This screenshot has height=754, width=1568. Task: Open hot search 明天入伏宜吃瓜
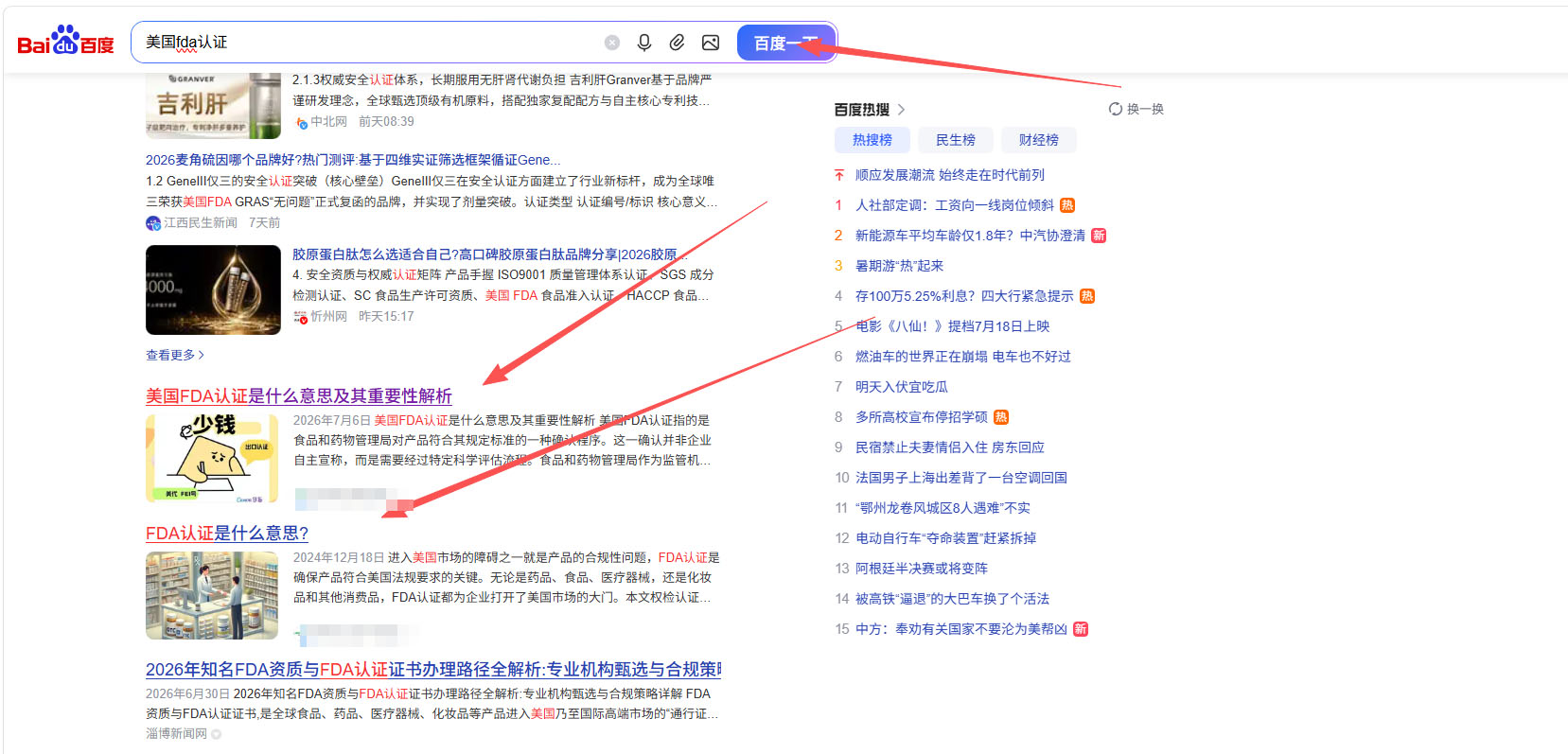pos(902,387)
